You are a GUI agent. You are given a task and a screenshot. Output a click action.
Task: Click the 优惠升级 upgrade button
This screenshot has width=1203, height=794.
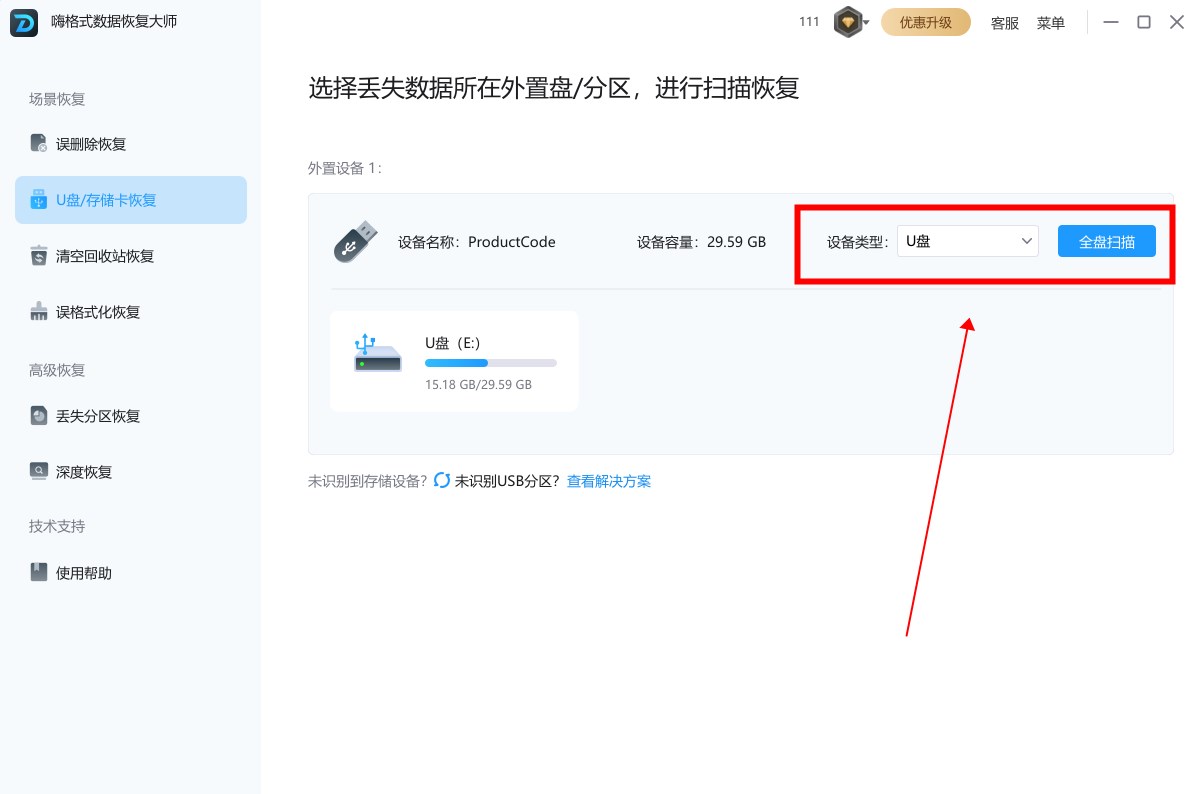[926, 22]
